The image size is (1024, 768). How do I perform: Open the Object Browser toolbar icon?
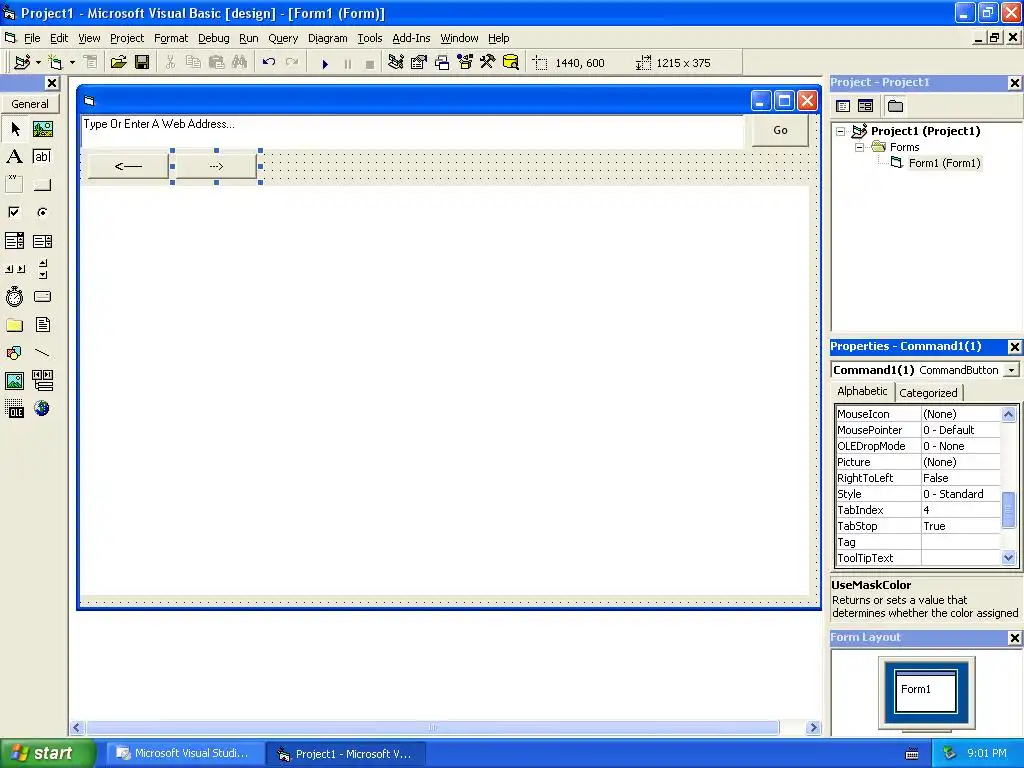[x=464, y=63]
